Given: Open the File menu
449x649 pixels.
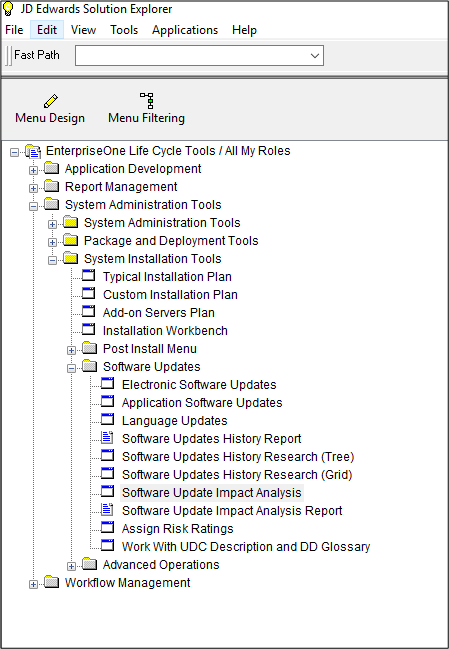Looking at the screenshot, I should coord(14,30).
